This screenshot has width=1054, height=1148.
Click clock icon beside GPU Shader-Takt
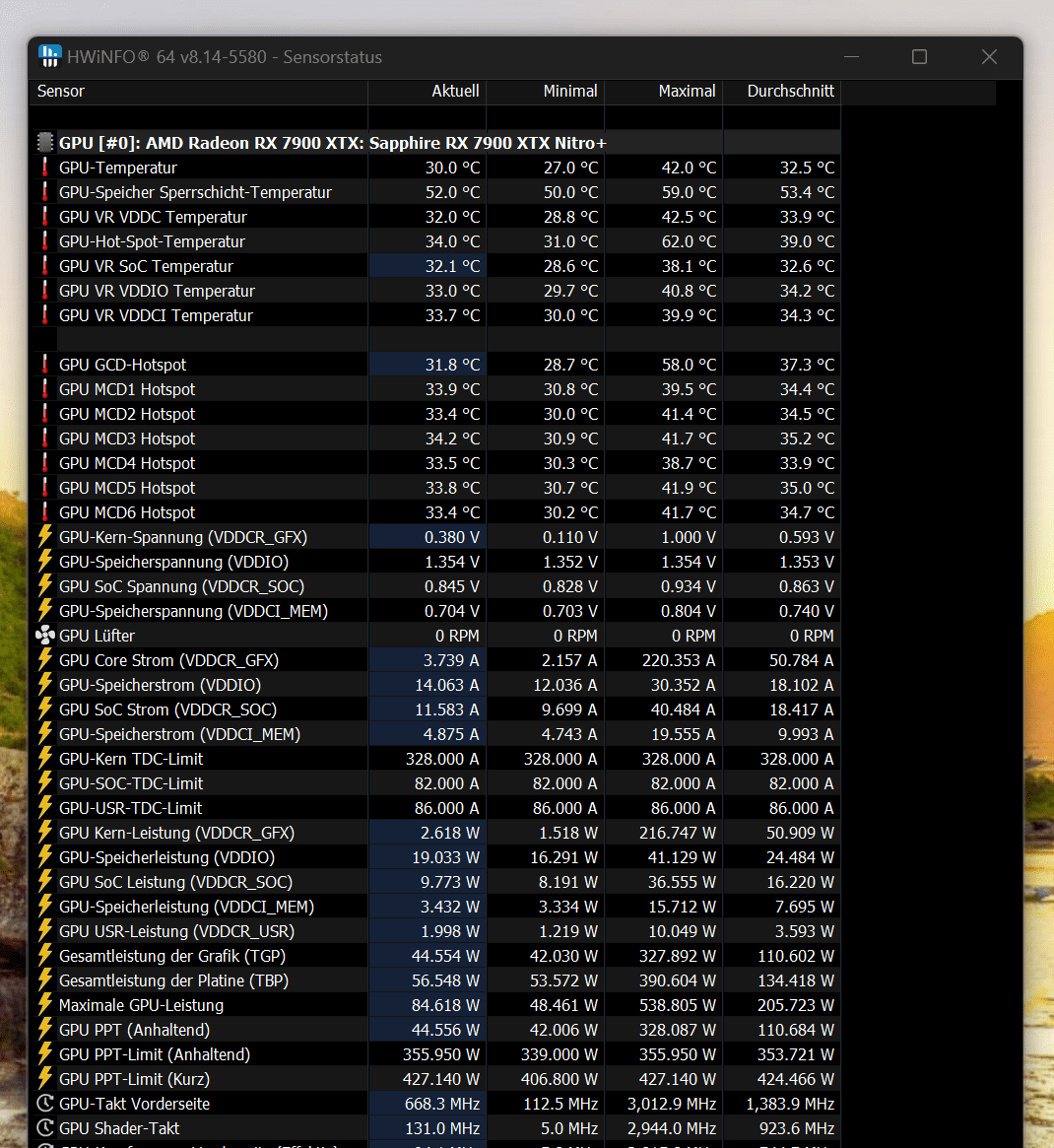(x=45, y=1128)
